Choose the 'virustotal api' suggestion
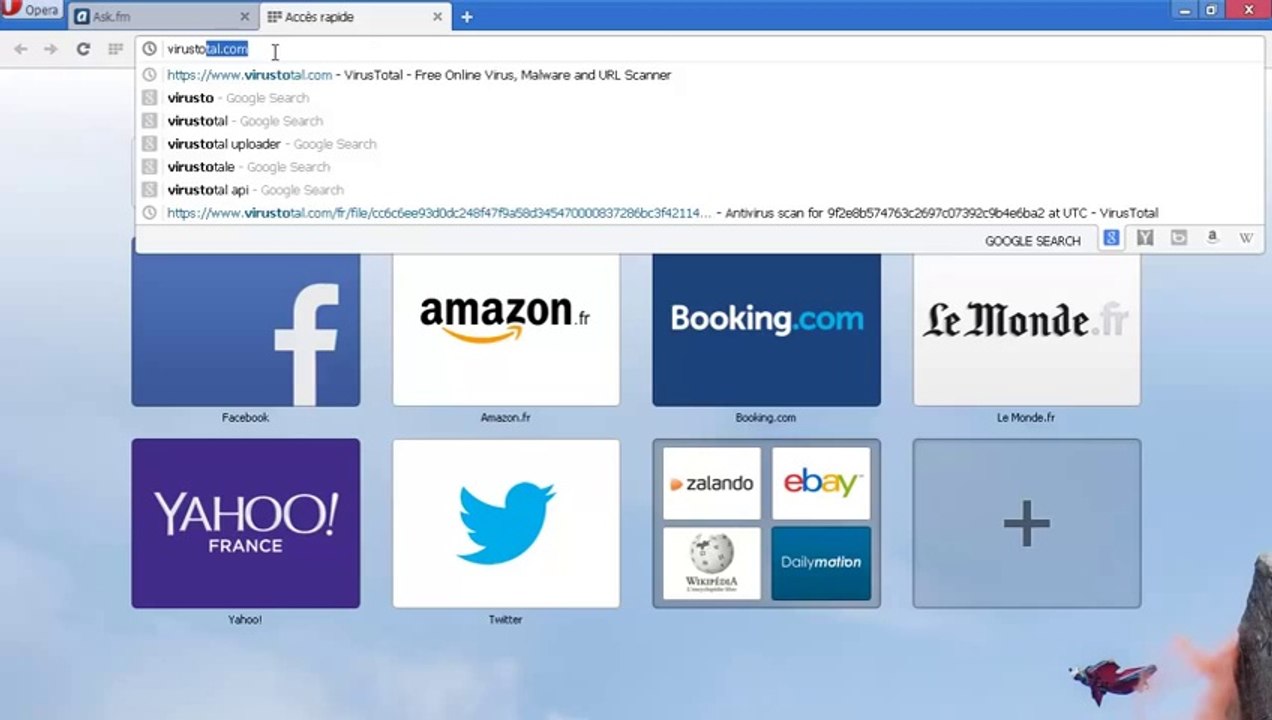This screenshot has height=720, width=1272. click(701, 190)
